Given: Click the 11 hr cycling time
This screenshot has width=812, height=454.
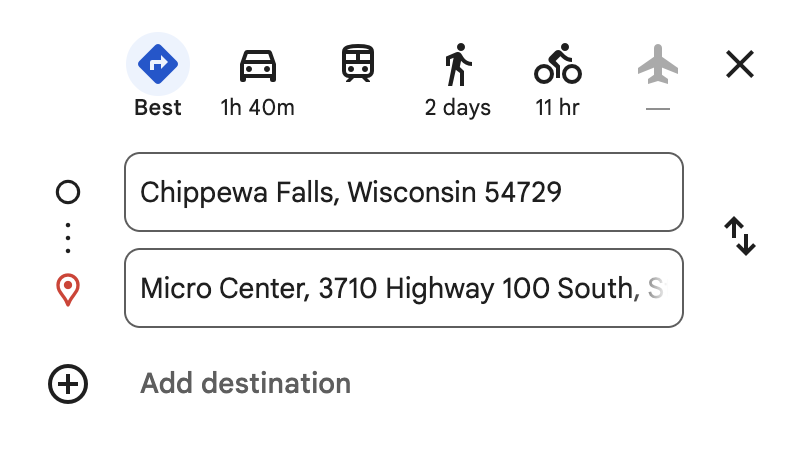Looking at the screenshot, I should [x=557, y=108].
